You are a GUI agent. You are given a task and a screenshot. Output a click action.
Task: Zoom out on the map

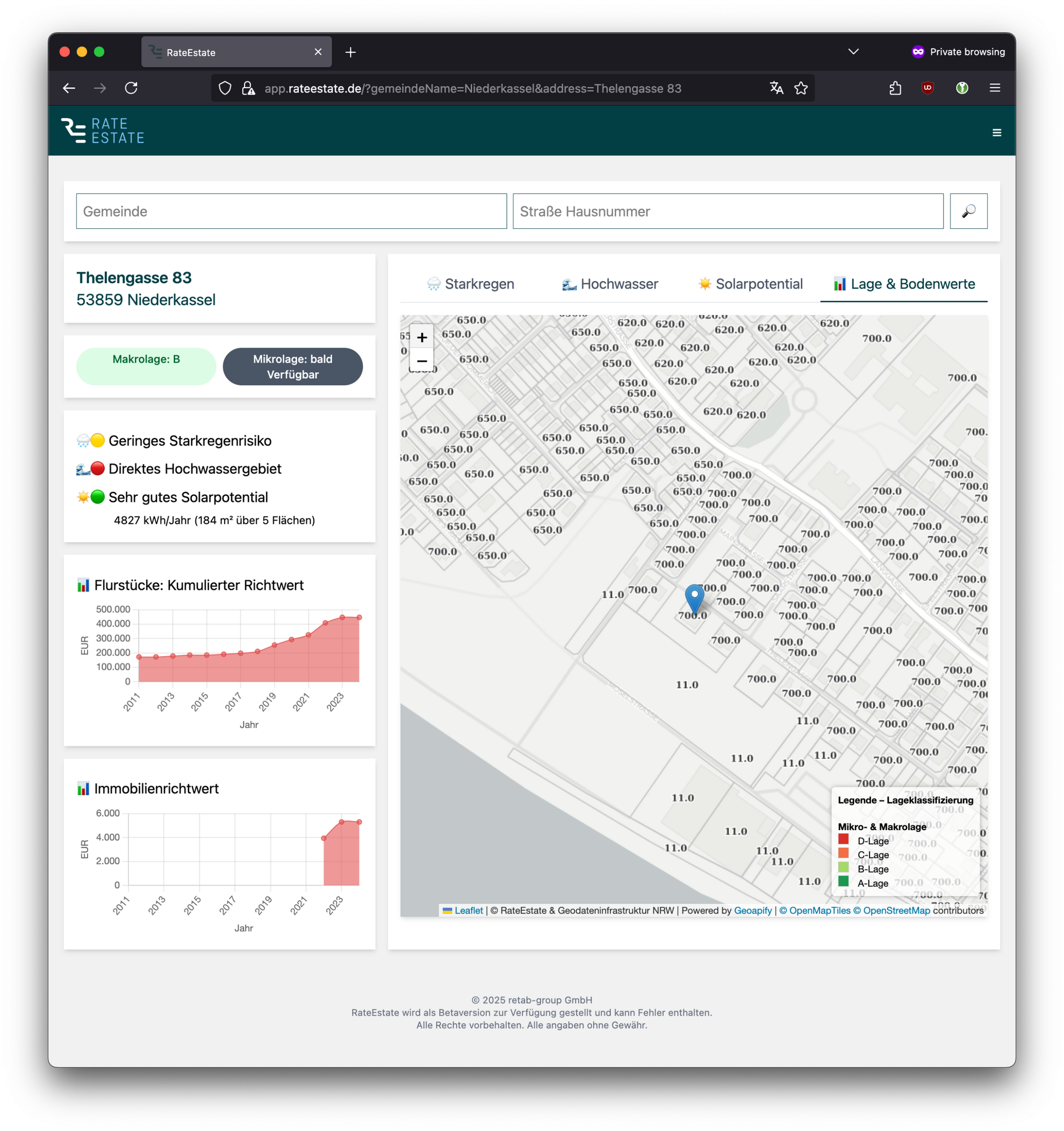click(422, 361)
